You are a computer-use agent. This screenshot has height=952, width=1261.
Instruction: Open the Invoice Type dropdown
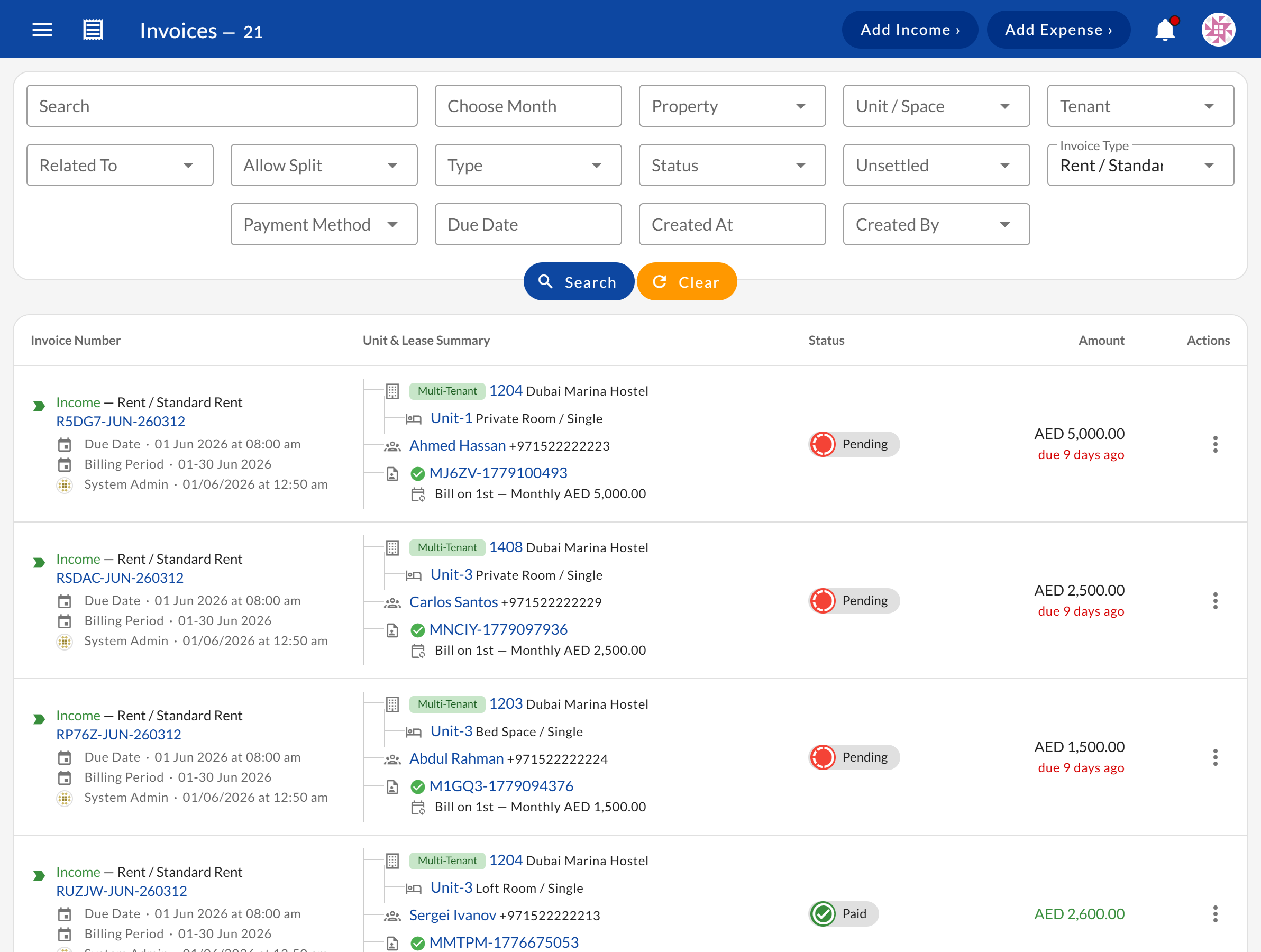click(x=1140, y=166)
